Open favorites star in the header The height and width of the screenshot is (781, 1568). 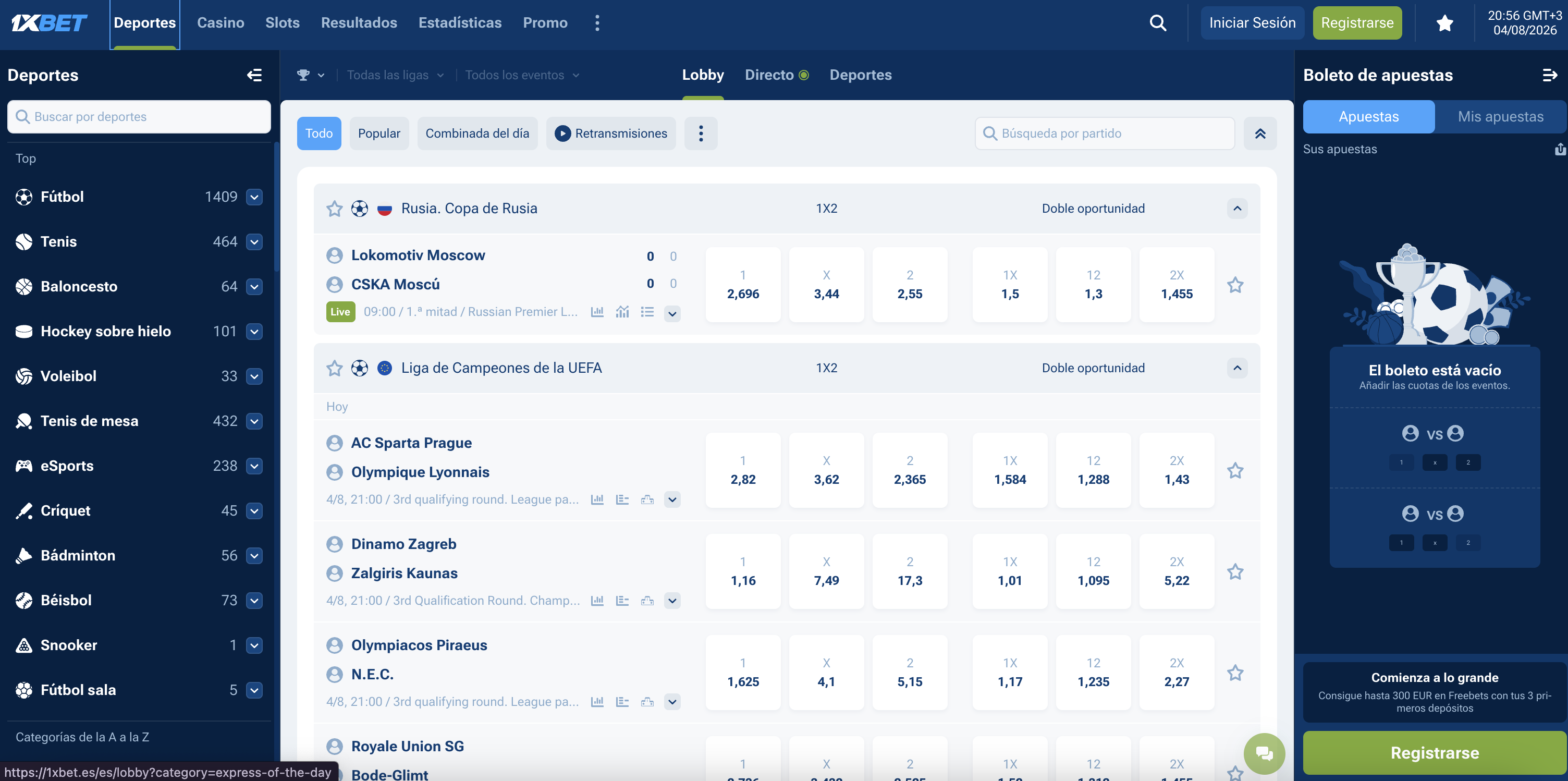1444,23
